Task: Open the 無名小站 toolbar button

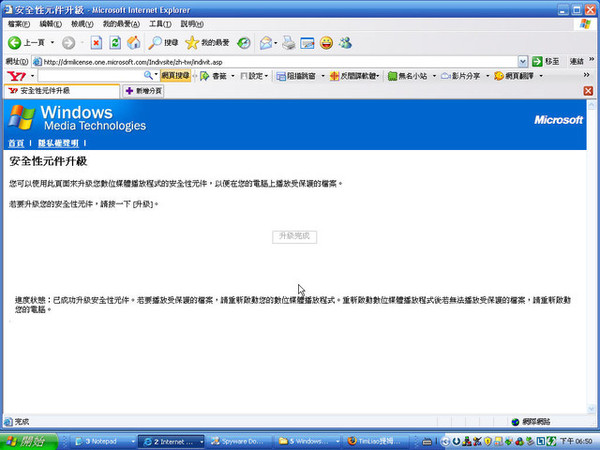Action: [x=408, y=76]
